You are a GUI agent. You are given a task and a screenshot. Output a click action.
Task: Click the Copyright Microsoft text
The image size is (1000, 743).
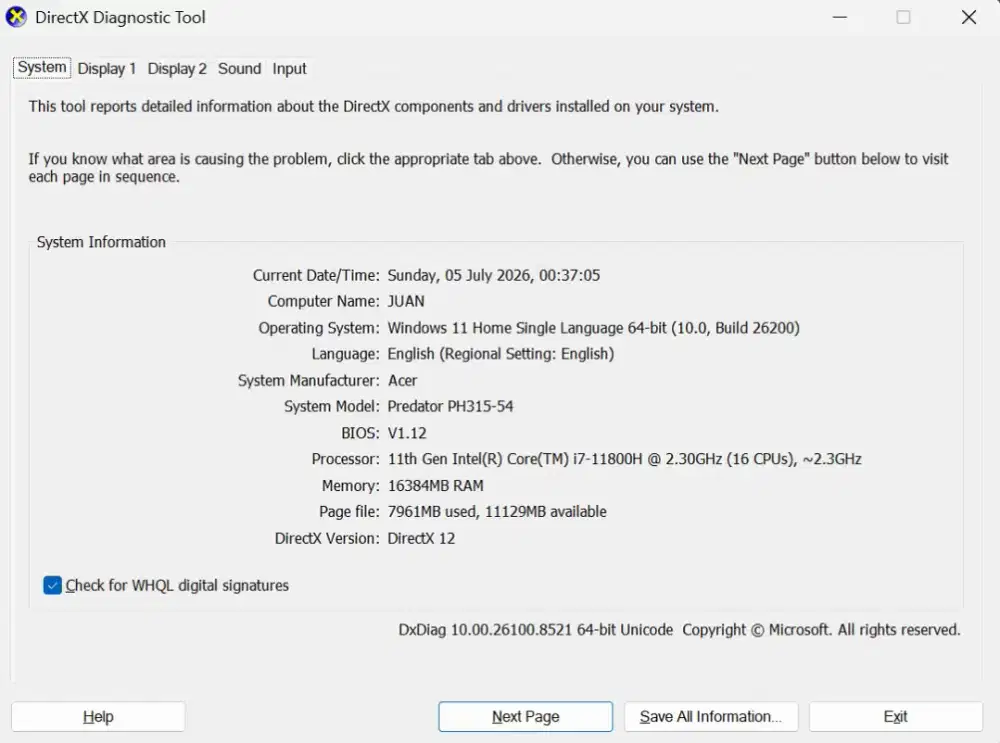(x=821, y=630)
